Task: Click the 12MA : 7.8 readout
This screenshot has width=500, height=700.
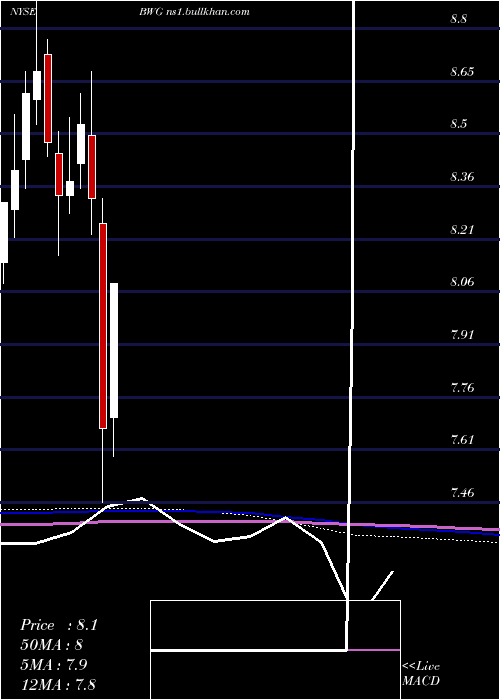Action: pos(58,684)
